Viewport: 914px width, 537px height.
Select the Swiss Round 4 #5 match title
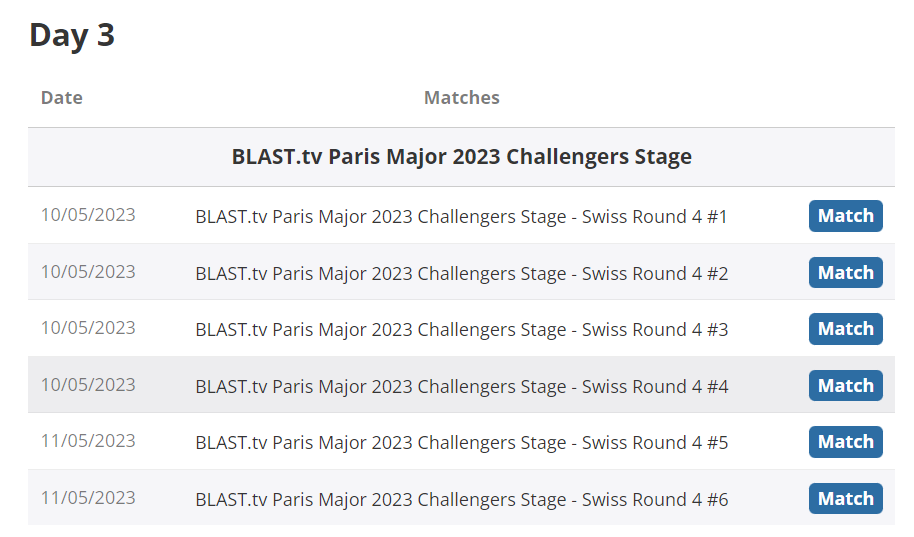tap(462, 443)
